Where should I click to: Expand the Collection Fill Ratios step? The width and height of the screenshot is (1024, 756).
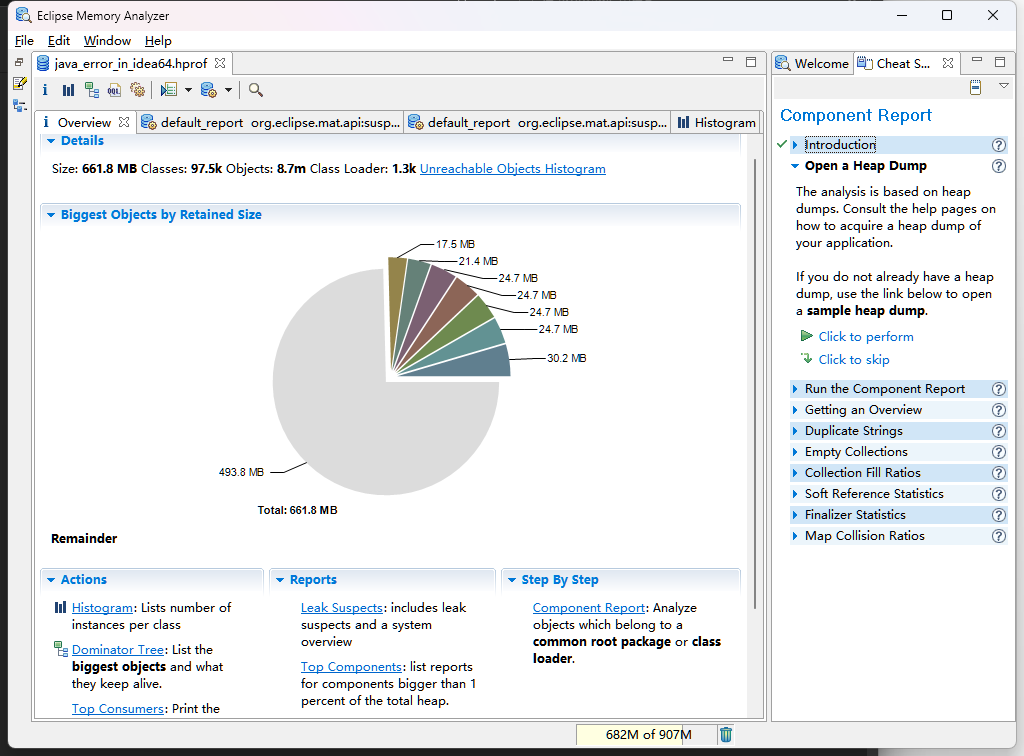pyautogui.click(x=795, y=473)
